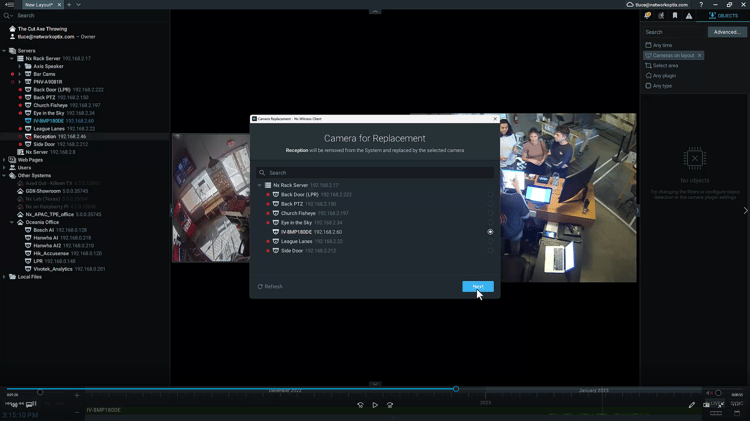Click the cloud account icon in title bar
The width and height of the screenshot is (750, 421).
(x=630, y=5)
